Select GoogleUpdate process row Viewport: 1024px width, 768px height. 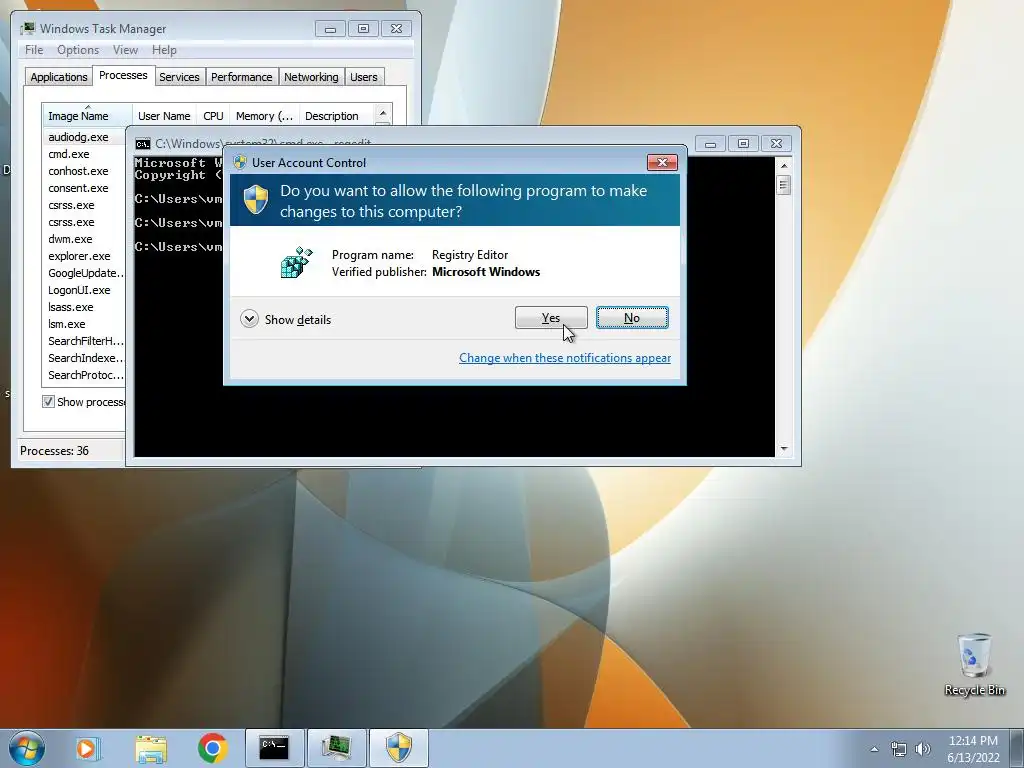point(84,273)
